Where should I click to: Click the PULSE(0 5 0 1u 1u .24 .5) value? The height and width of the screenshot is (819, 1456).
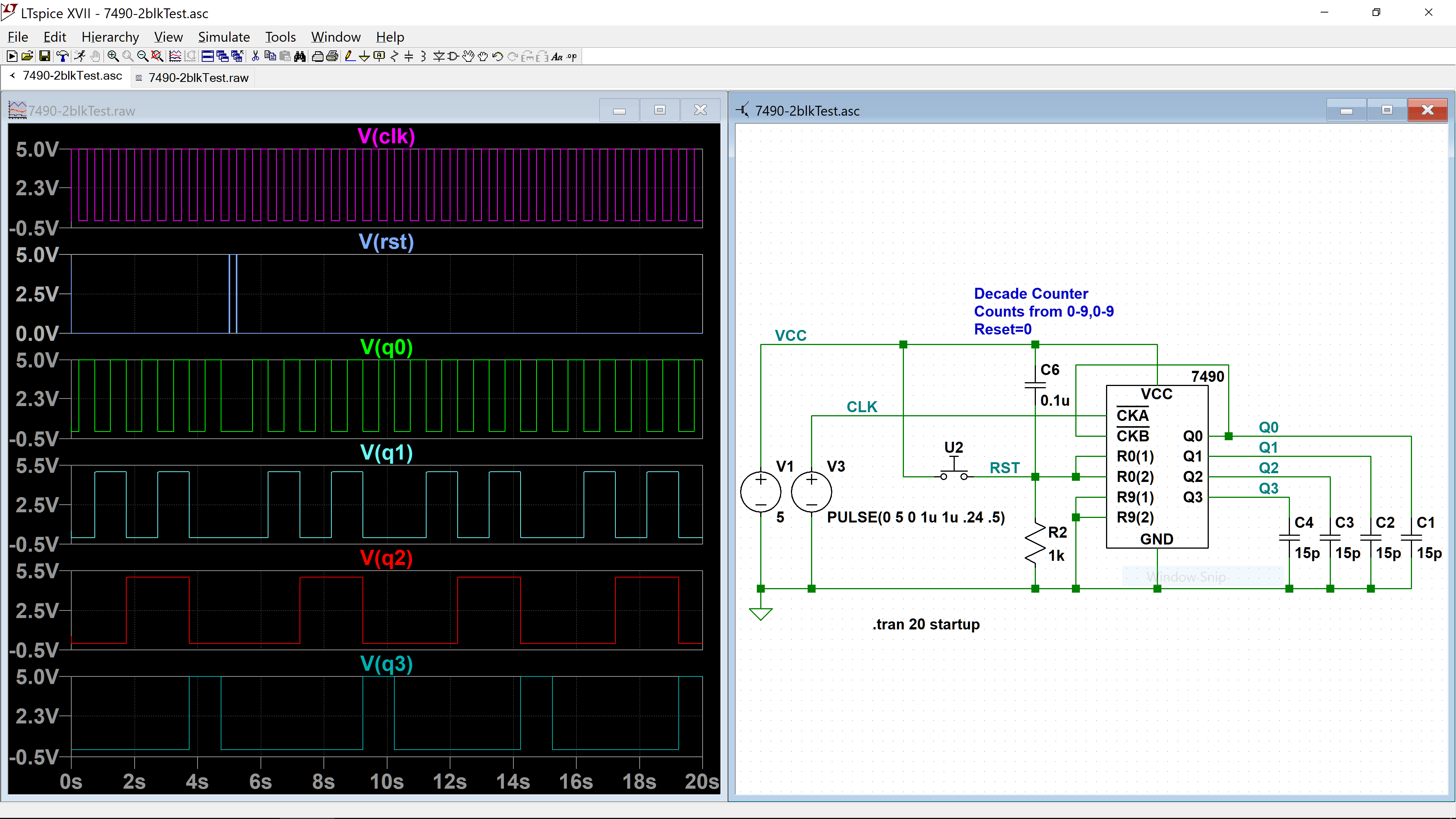(916, 517)
